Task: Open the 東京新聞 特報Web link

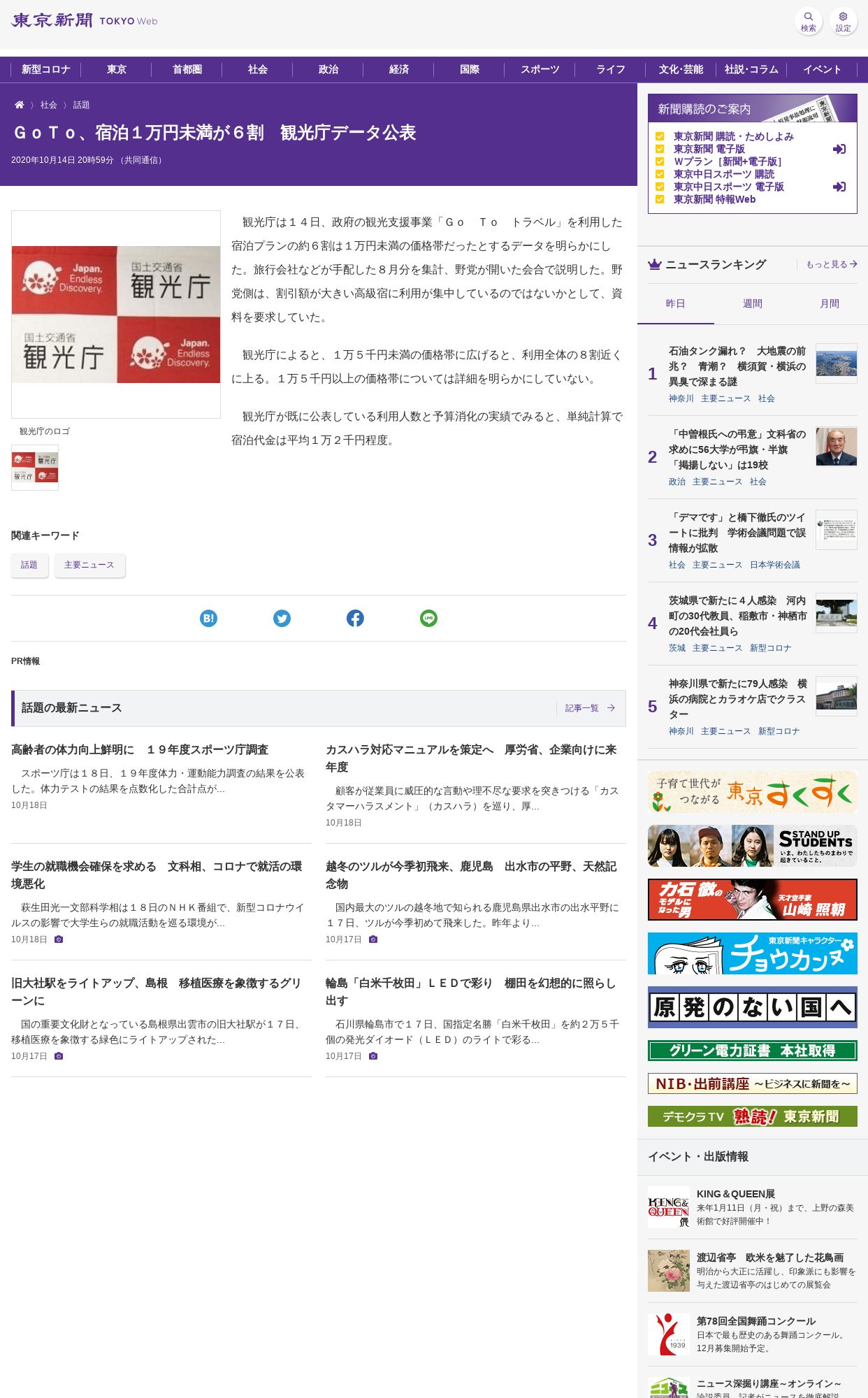Action: tap(714, 199)
